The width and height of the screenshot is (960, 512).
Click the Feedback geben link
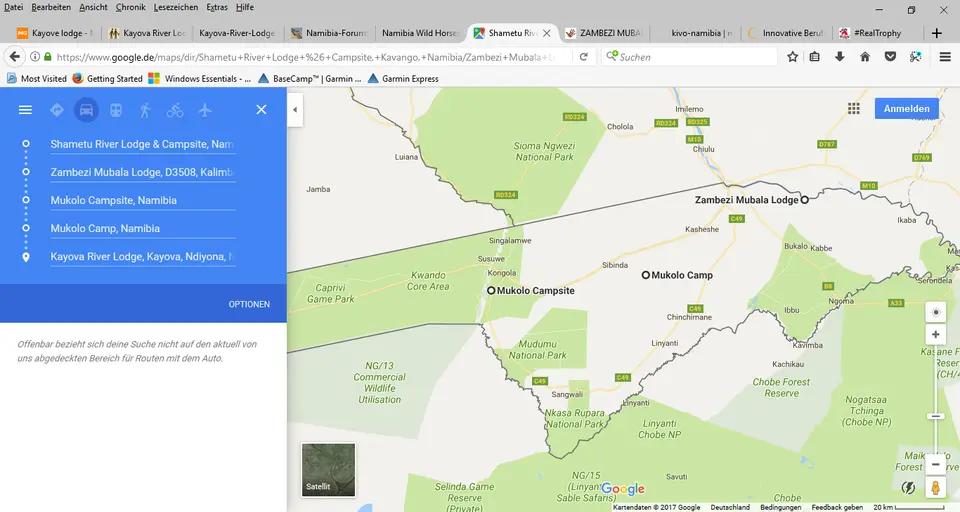click(x=837, y=507)
